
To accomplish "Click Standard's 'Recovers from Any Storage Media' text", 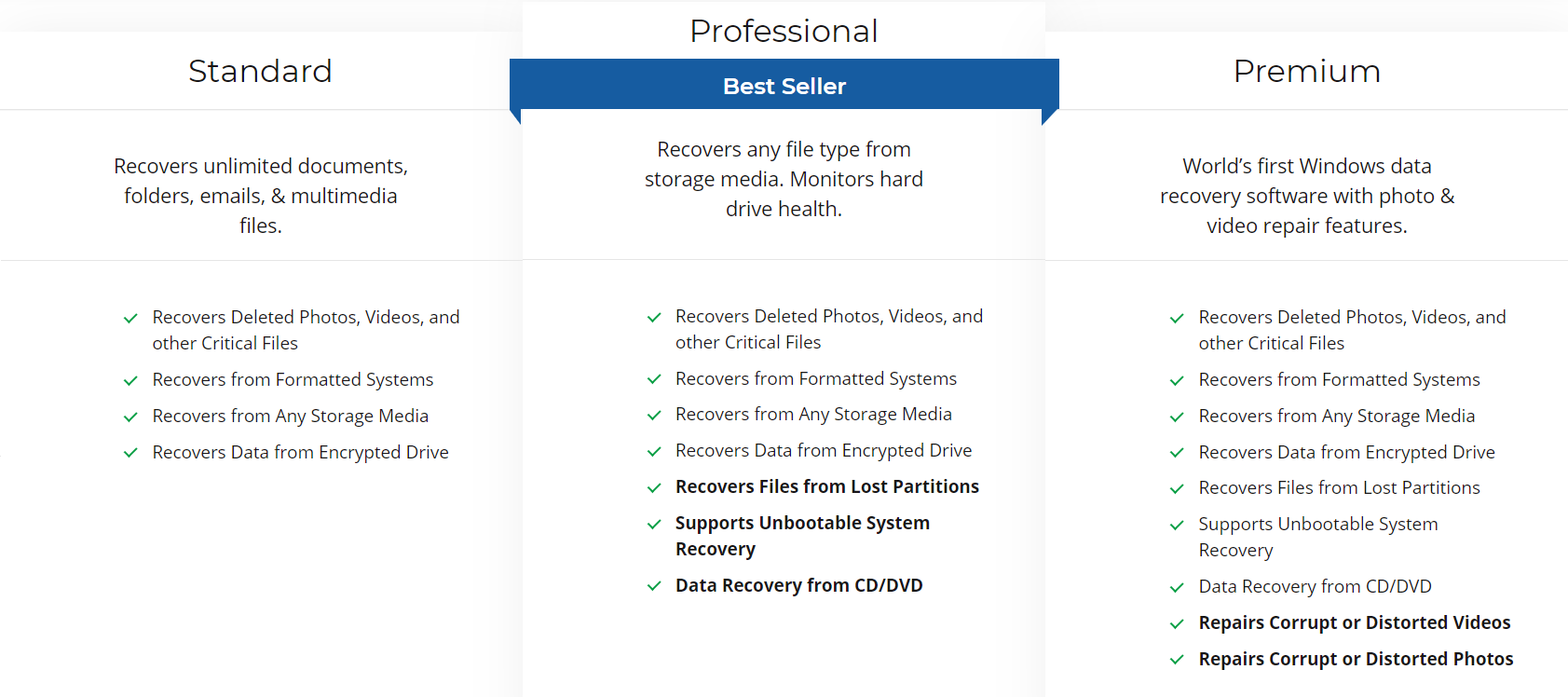I will [290, 416].
